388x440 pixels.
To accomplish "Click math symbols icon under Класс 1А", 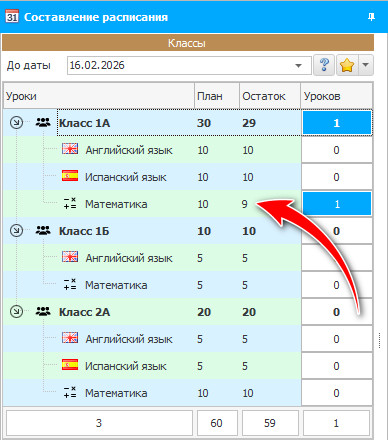I will click(70, 203).
